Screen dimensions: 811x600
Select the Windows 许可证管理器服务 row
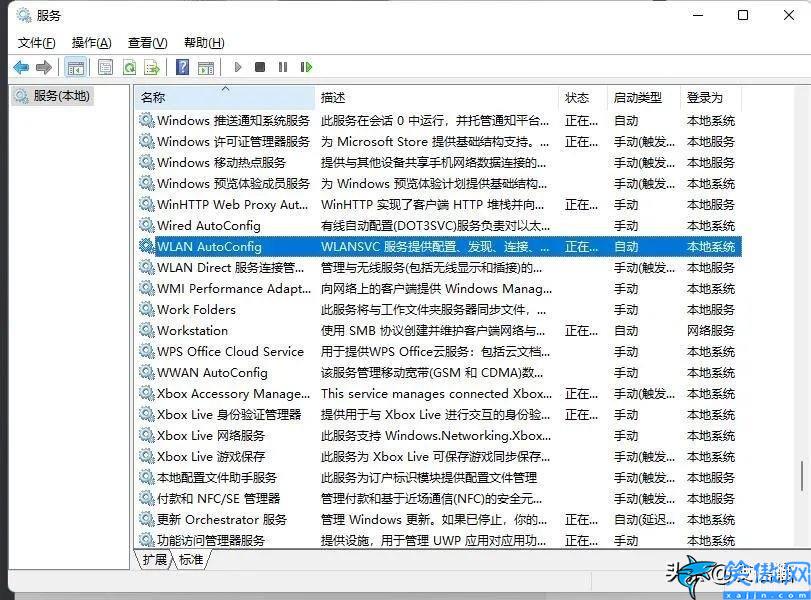point(439,141)
